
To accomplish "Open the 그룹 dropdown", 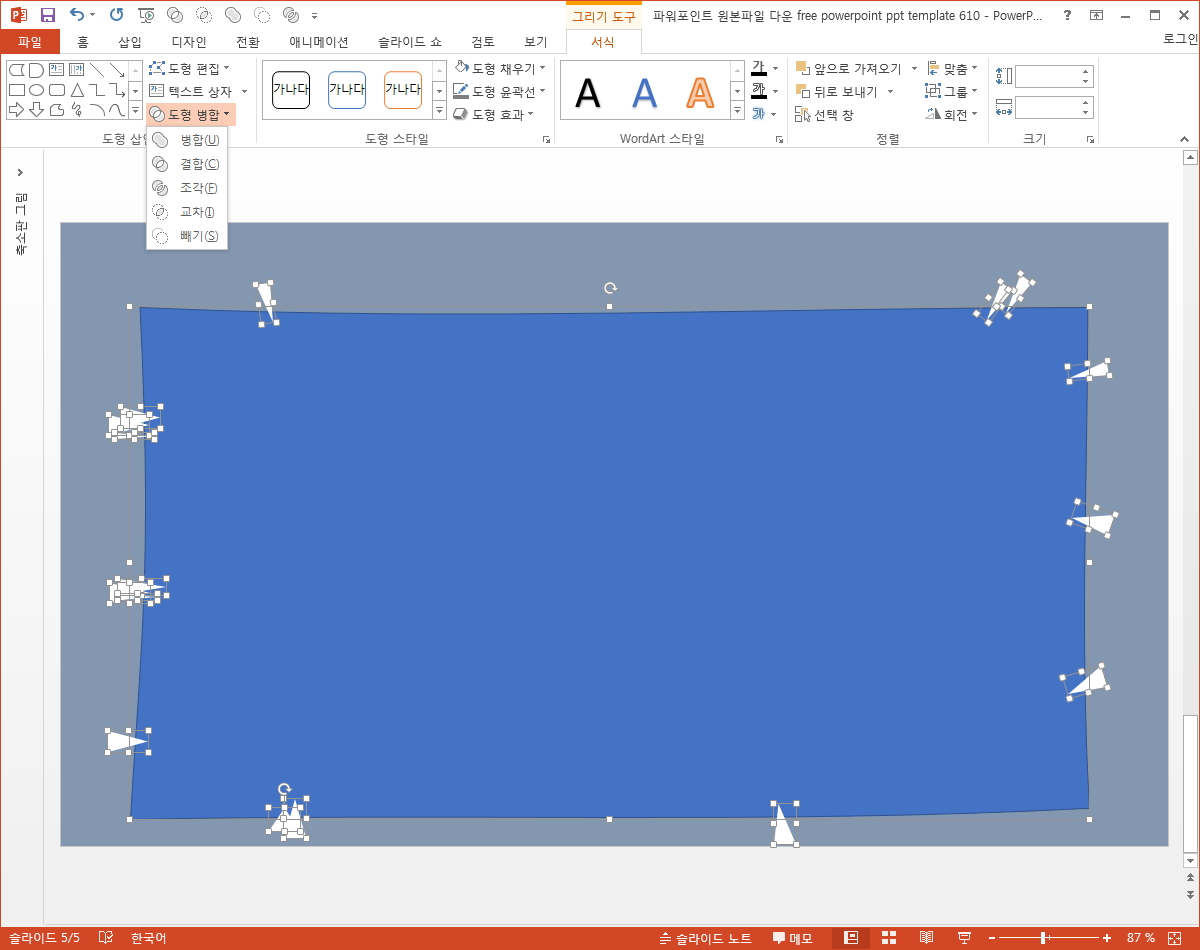I will click(952, 91).
